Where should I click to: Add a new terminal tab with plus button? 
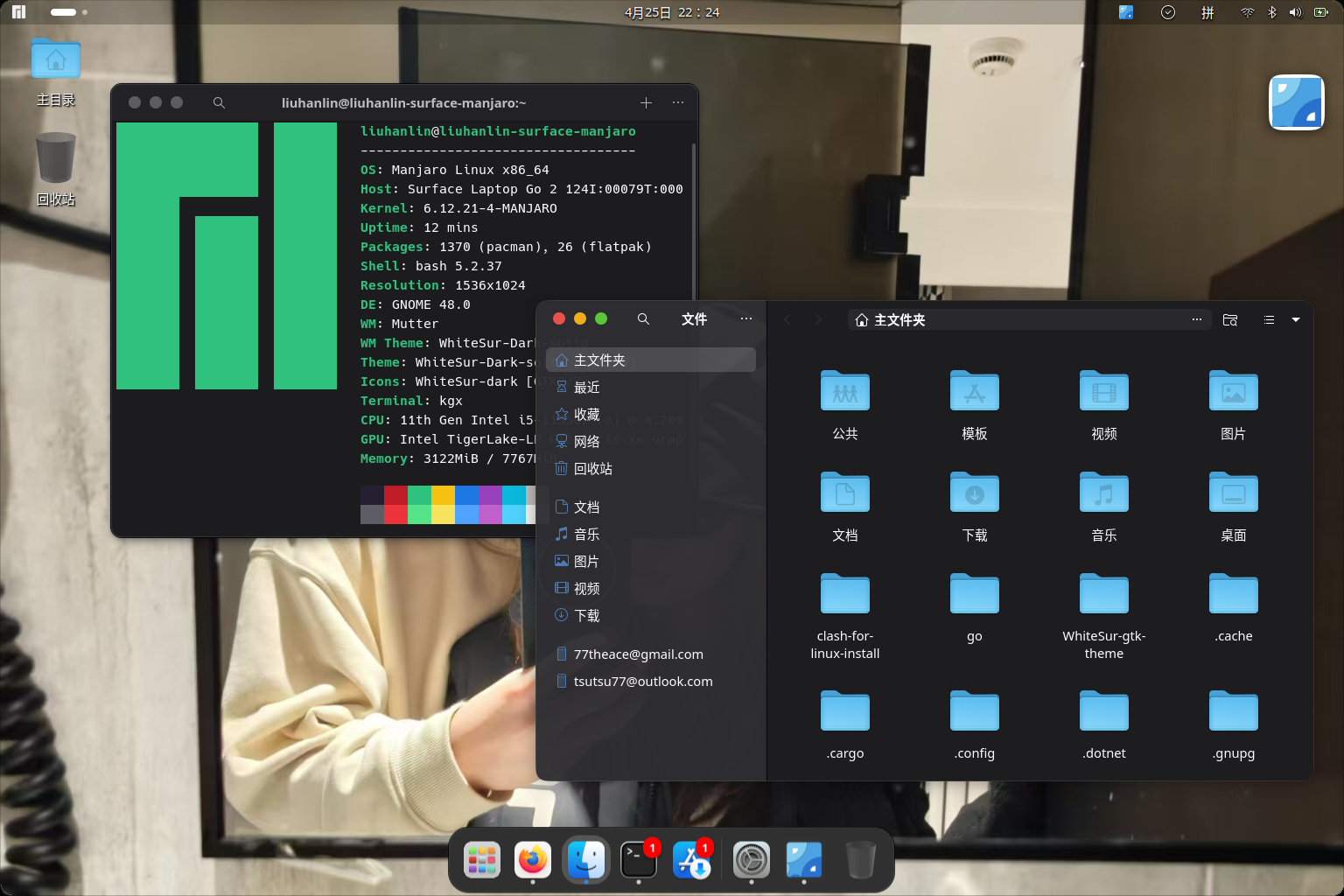[x=646, y=103]
